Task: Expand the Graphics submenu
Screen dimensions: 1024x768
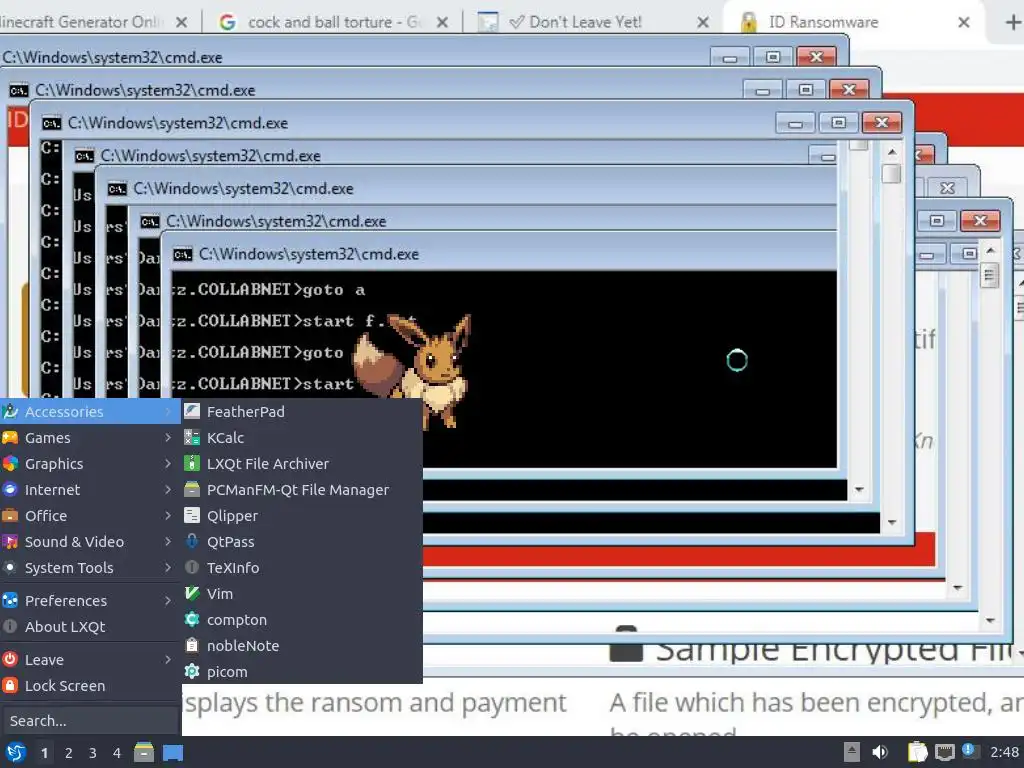Action: coord(90,464)
